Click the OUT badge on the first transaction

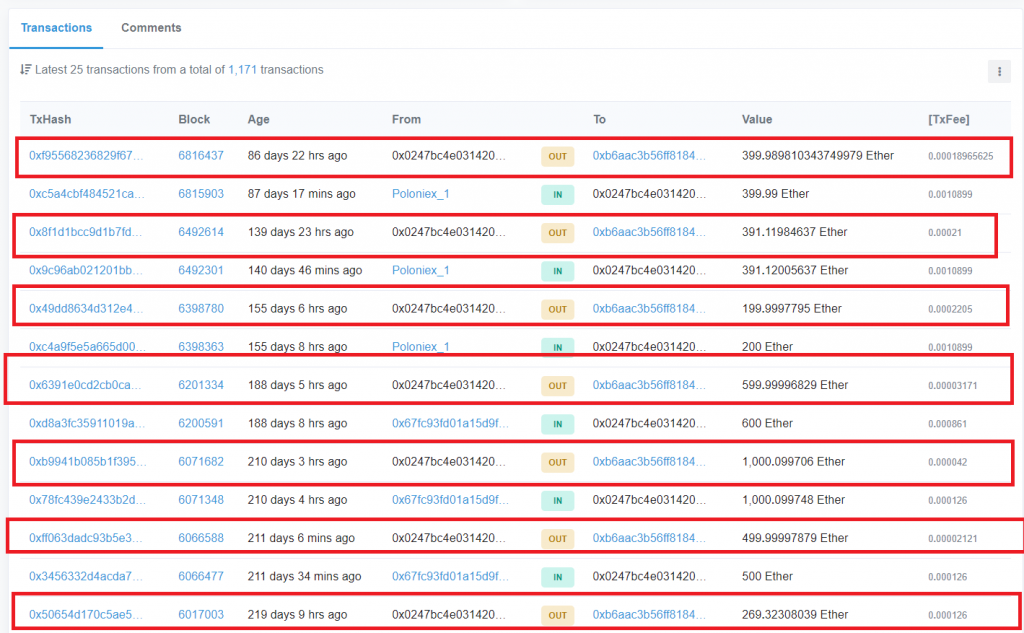tap(557, 157)
